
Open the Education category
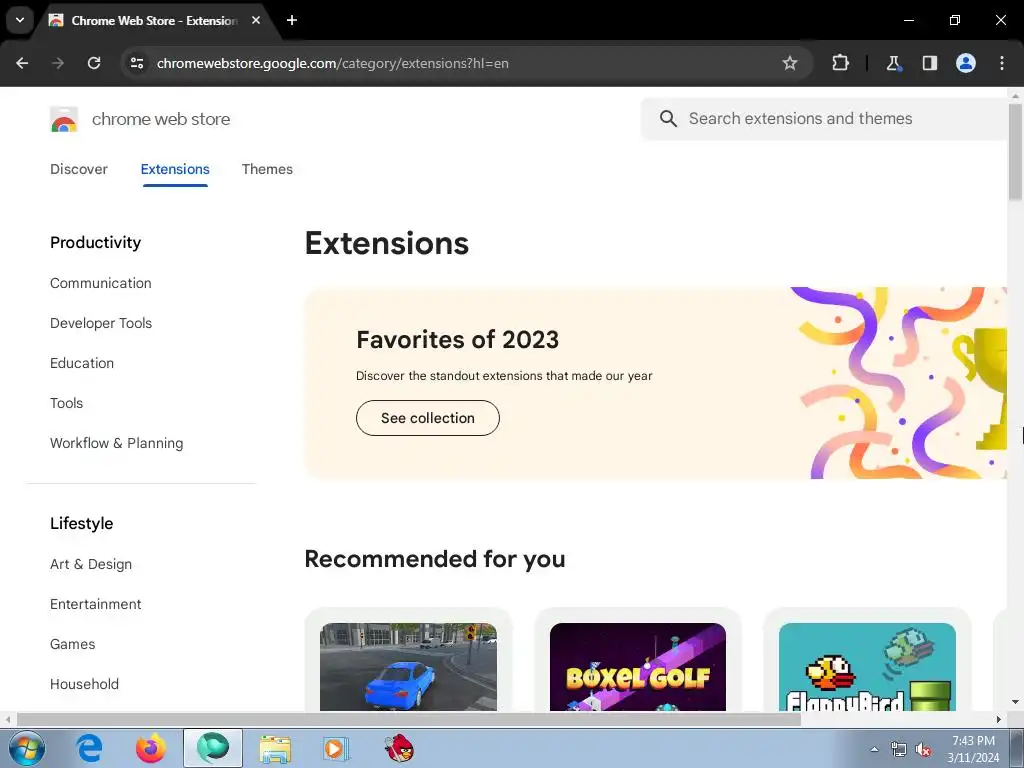click(82, 363)
